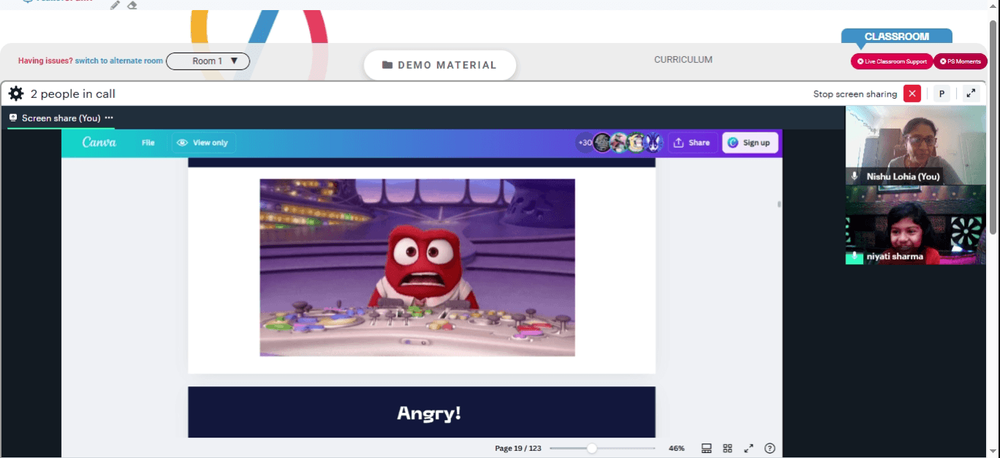Image resolution: width=1000 pixels, height=458 pixels.
Task: Click the Anger character image
Action: [417, 267]
